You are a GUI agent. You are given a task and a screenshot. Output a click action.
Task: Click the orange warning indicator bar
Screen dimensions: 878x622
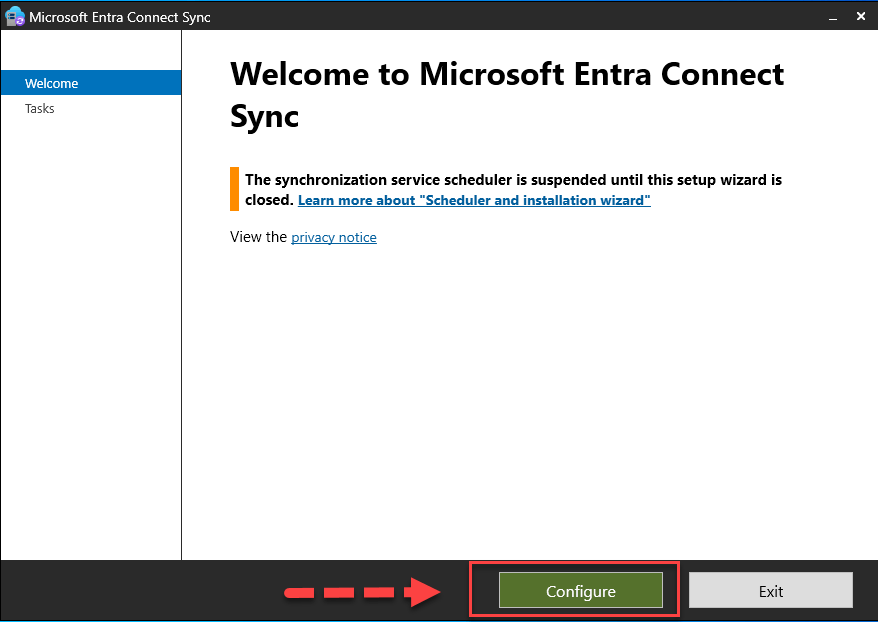point(235,189)
